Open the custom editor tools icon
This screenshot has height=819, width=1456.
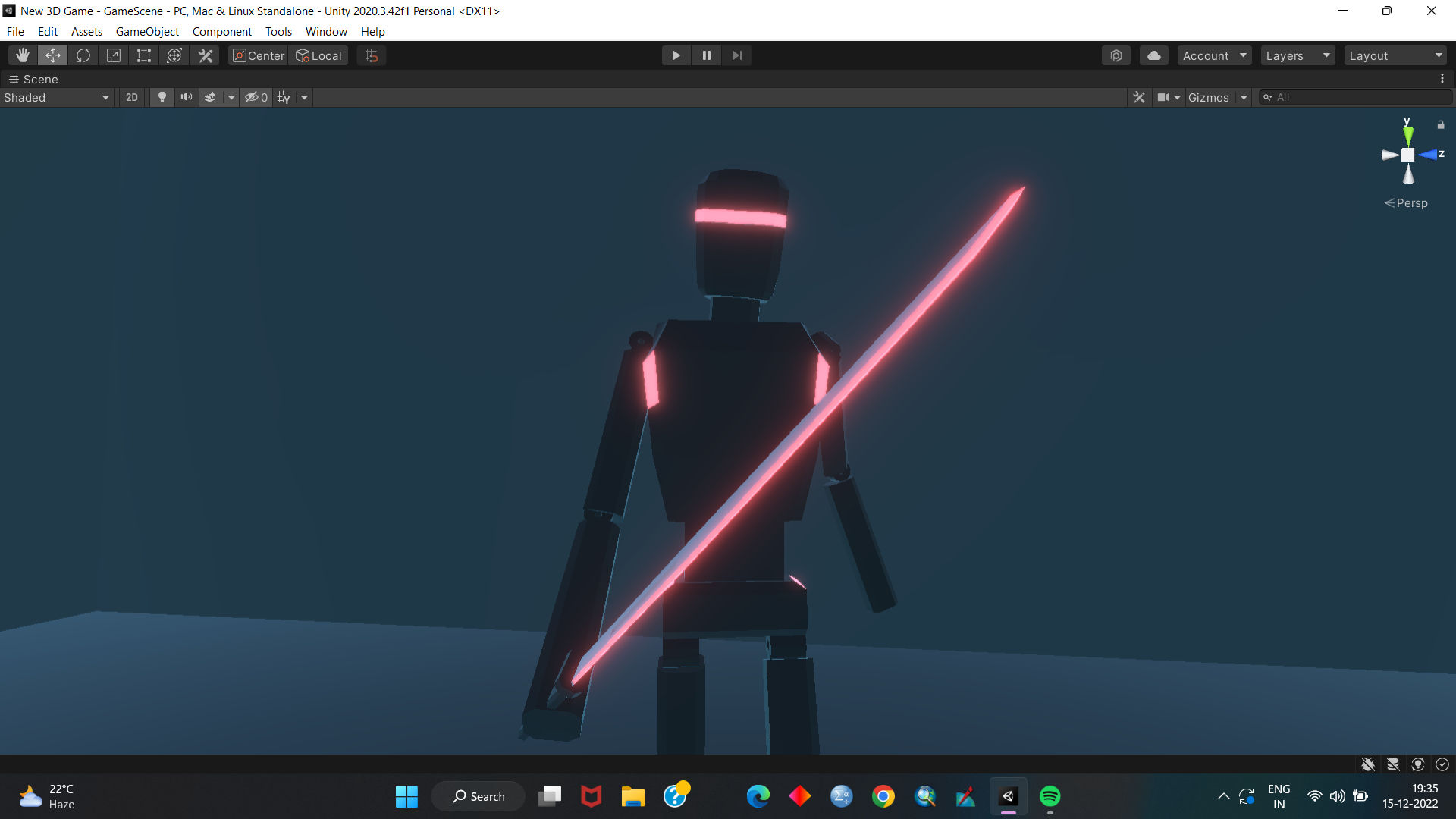(206, 55)
